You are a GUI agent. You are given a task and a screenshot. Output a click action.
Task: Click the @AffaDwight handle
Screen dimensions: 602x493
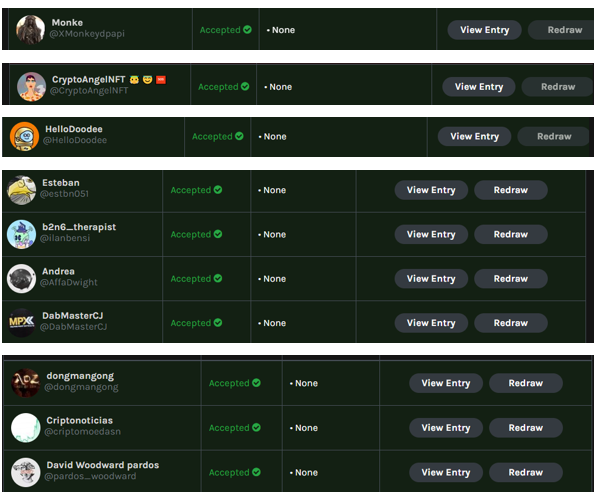(69, 283)
